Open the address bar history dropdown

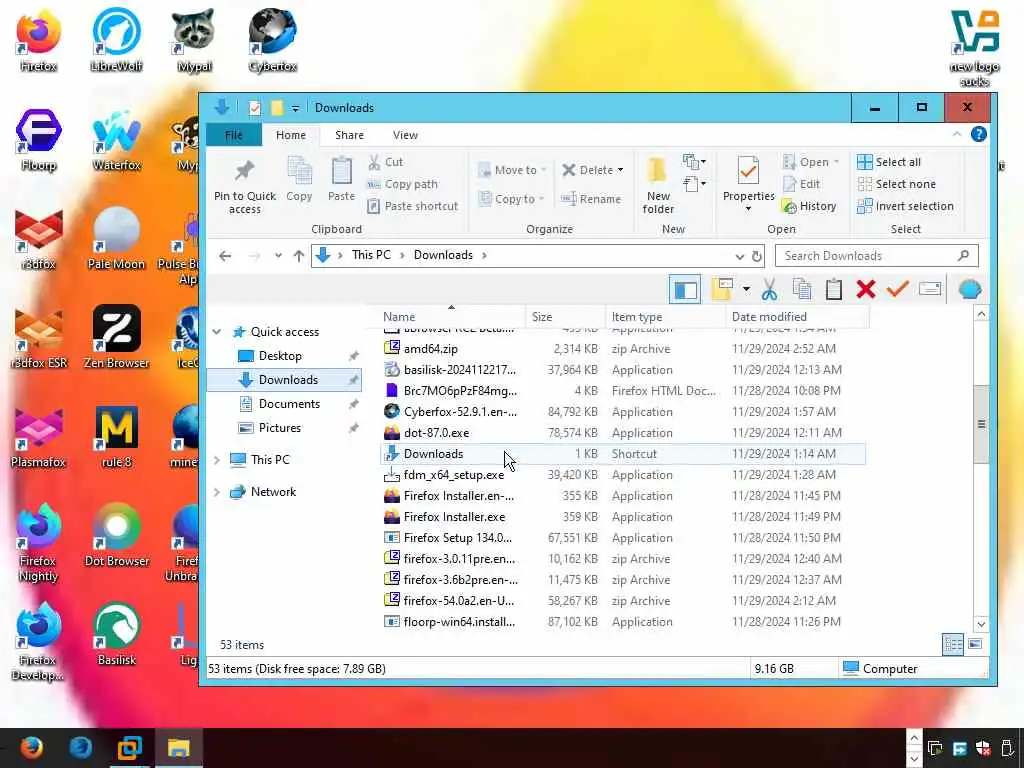click(739, 256)
